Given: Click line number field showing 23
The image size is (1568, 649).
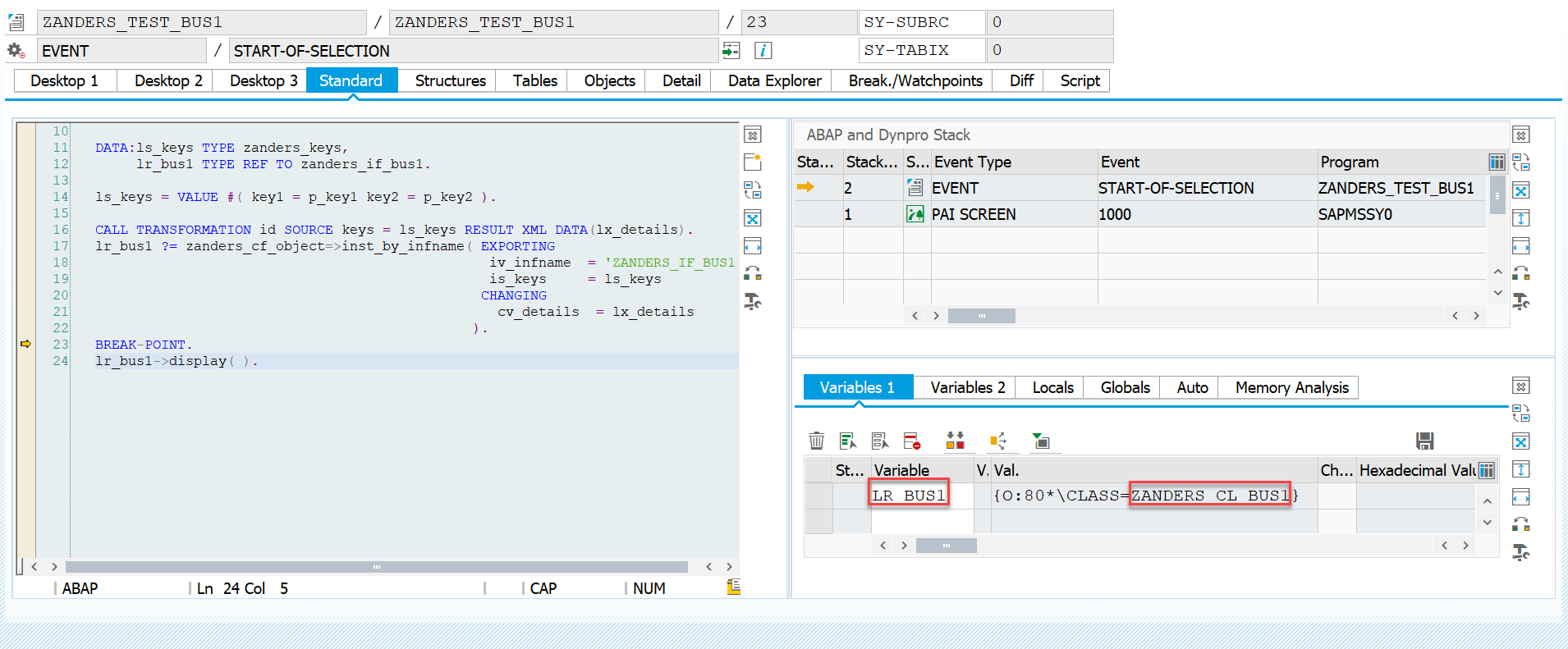Looking at the screenshot, I should (x=798, y=22).
